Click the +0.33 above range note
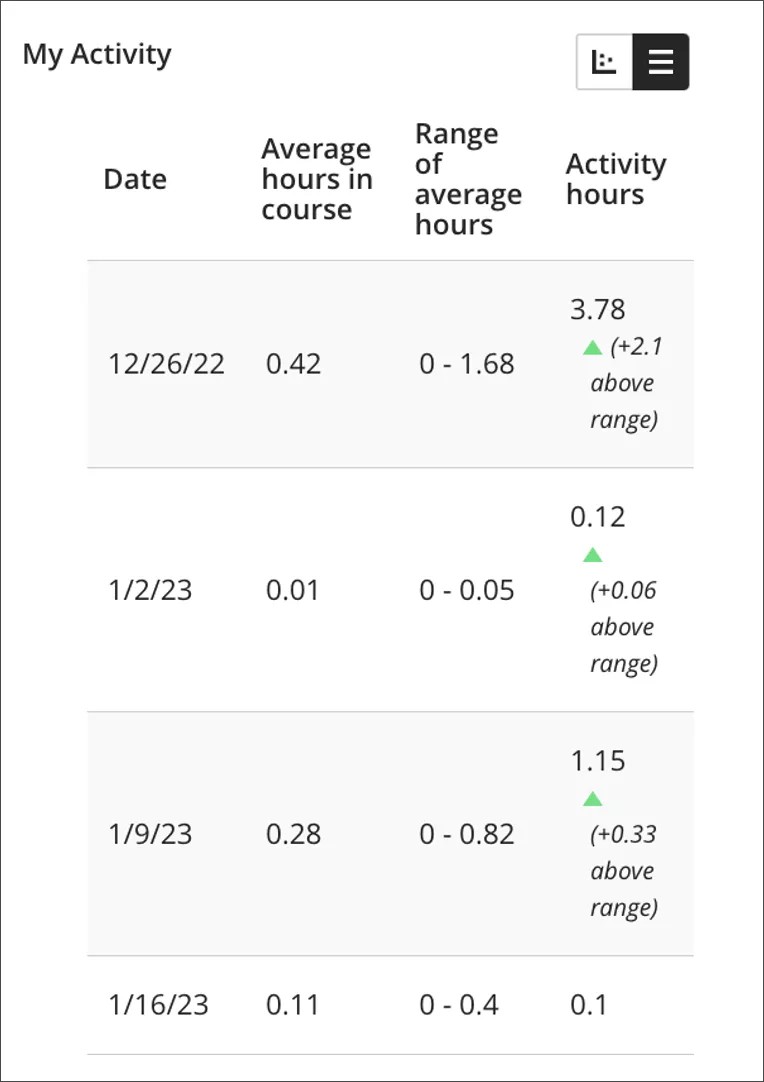Viewport: 764px width, 1082px height. tap(624, 871)
